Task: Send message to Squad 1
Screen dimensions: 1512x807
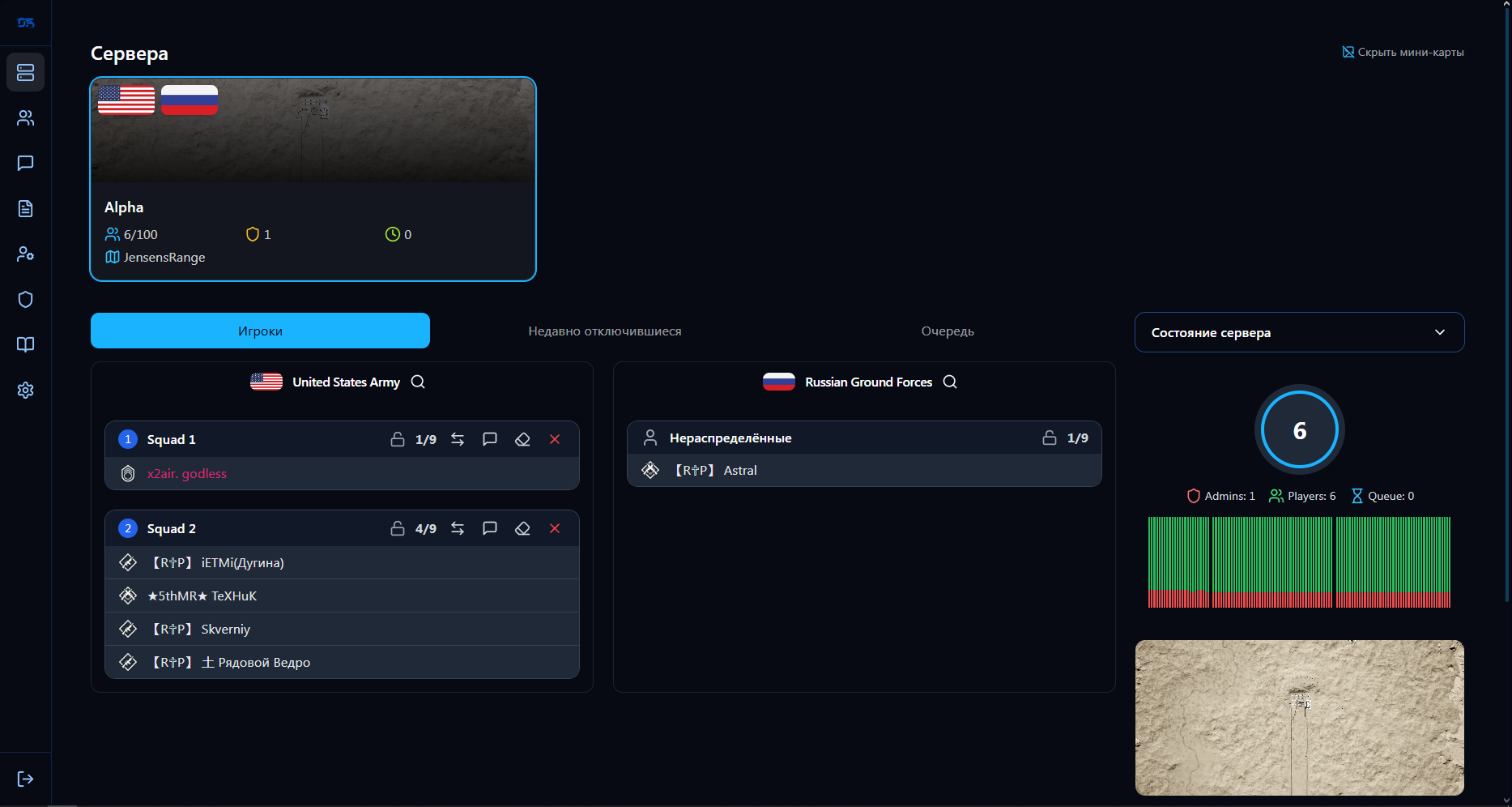Action: pos(490,439)
